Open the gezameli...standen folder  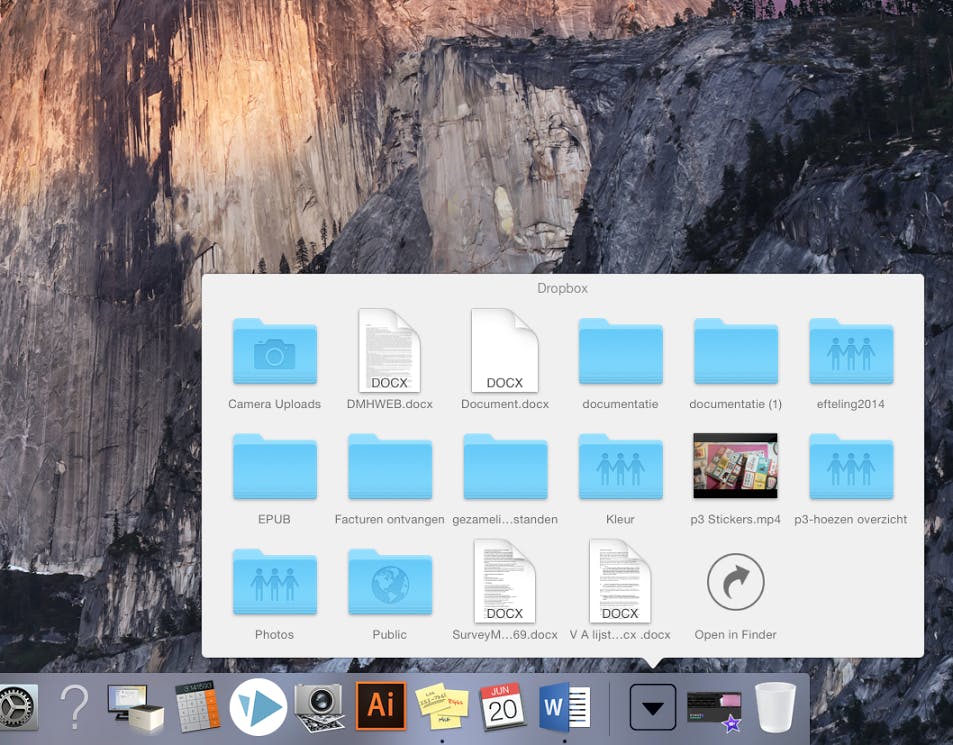coord(505,467)
